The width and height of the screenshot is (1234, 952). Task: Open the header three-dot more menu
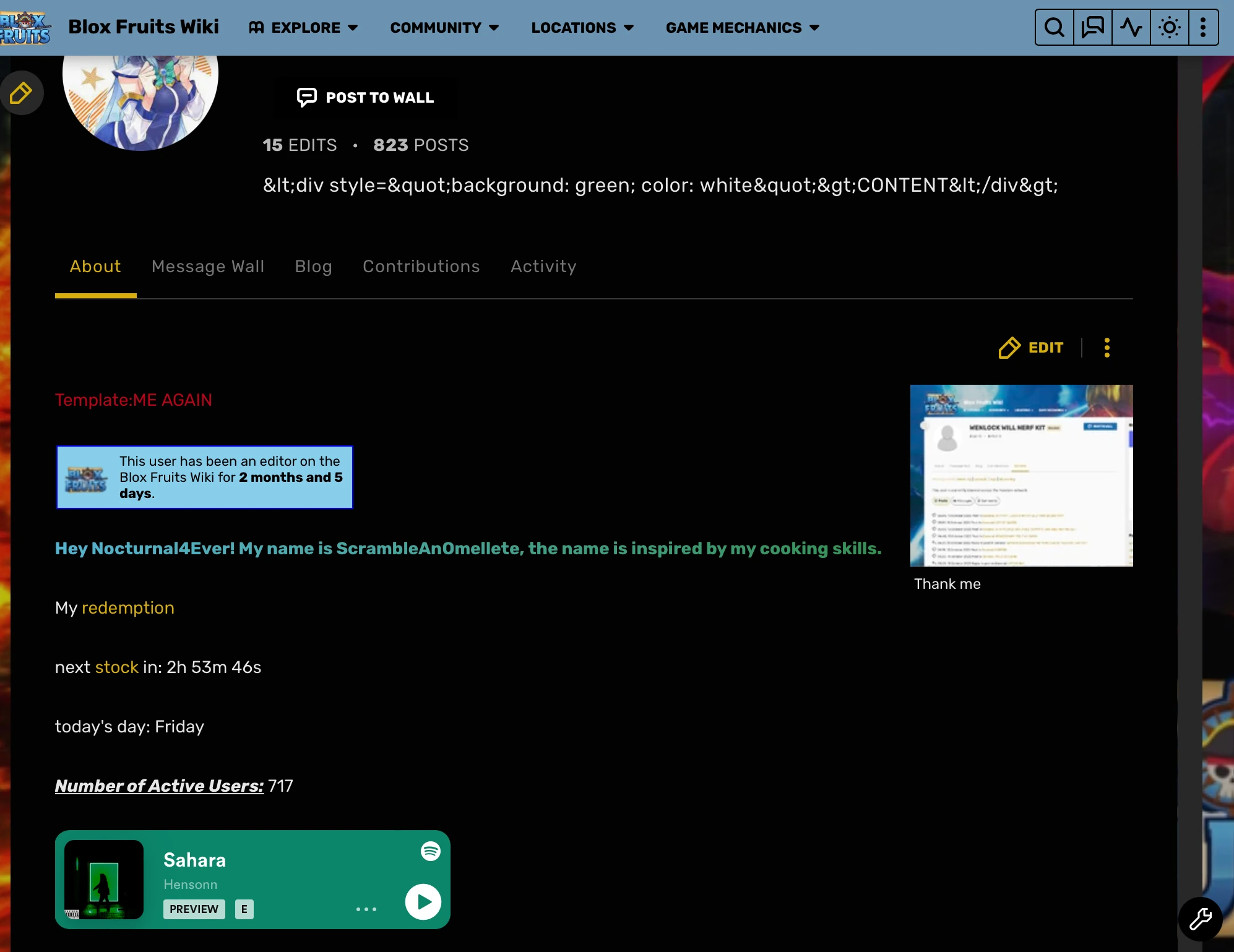(x=1203, y=27)
